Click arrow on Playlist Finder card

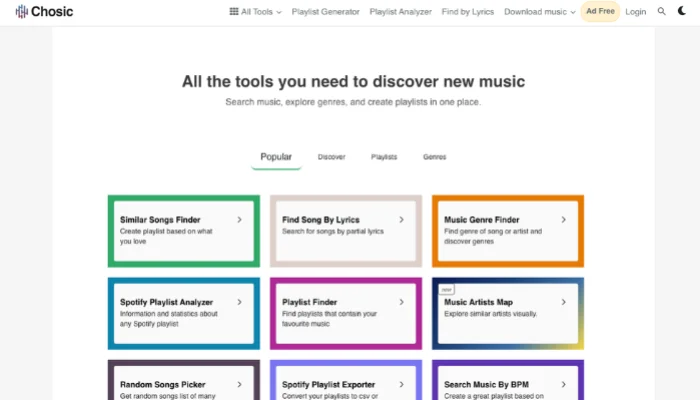402,302
